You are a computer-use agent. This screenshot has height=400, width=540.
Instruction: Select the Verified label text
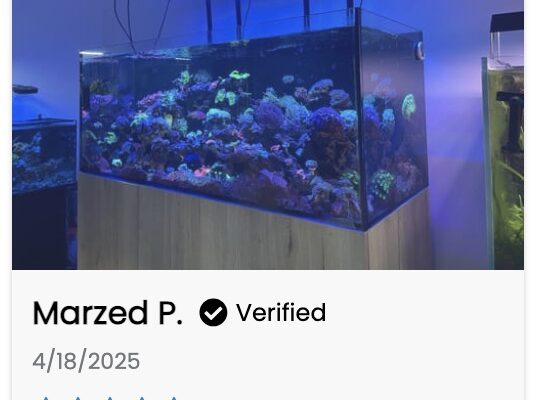[281, 312]
